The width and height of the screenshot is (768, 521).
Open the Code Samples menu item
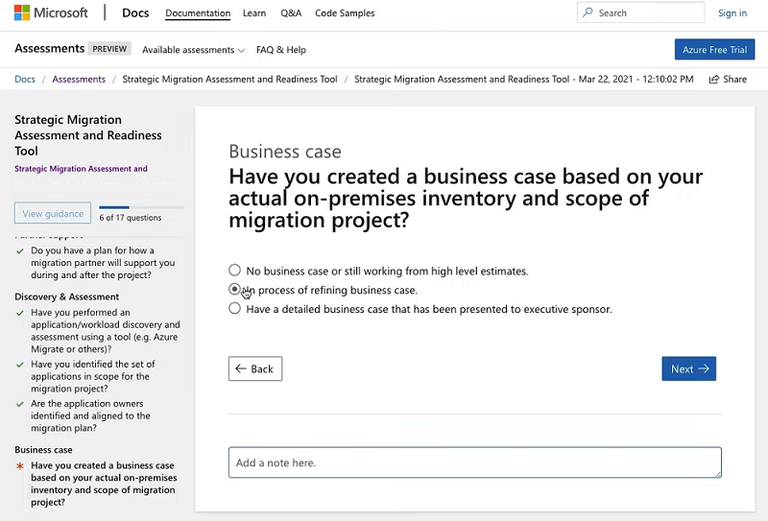[x=346, y=13]
